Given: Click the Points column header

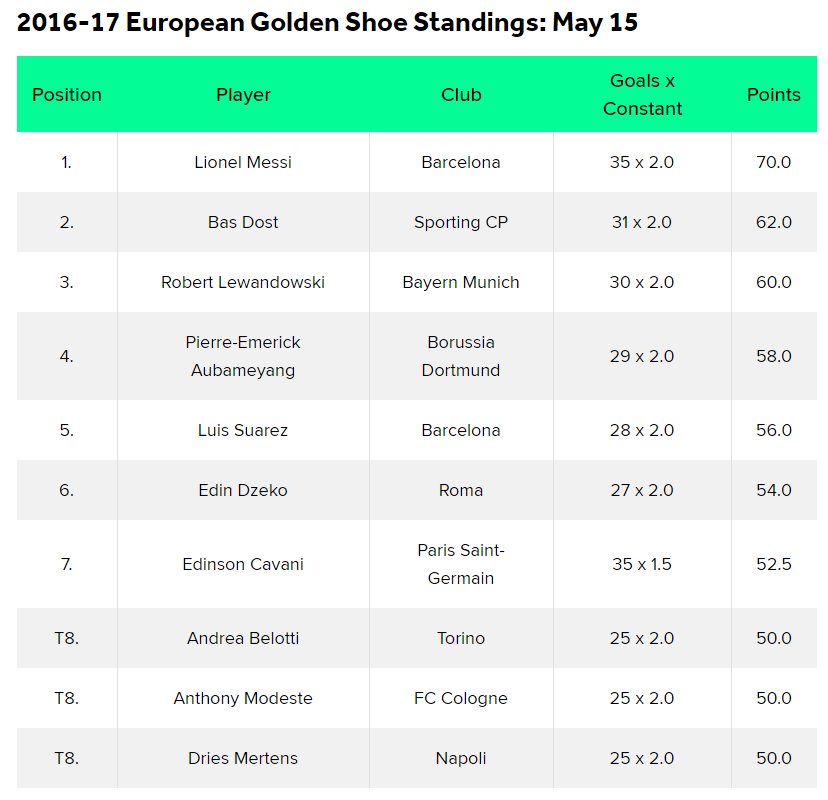Looking at the screenshot, I should pos(773,95).
